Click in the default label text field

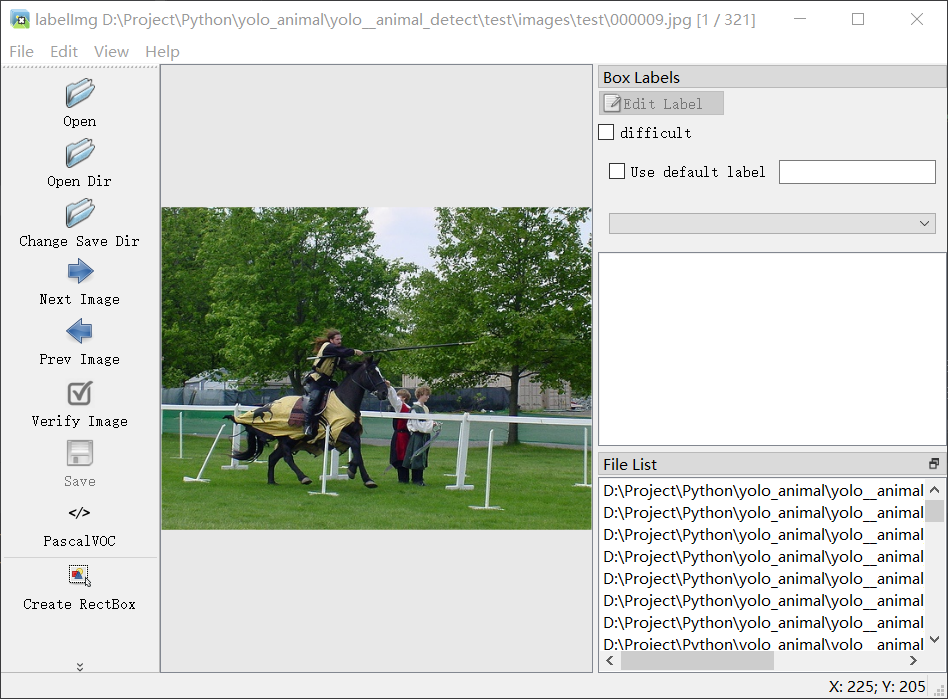point(857,172)
